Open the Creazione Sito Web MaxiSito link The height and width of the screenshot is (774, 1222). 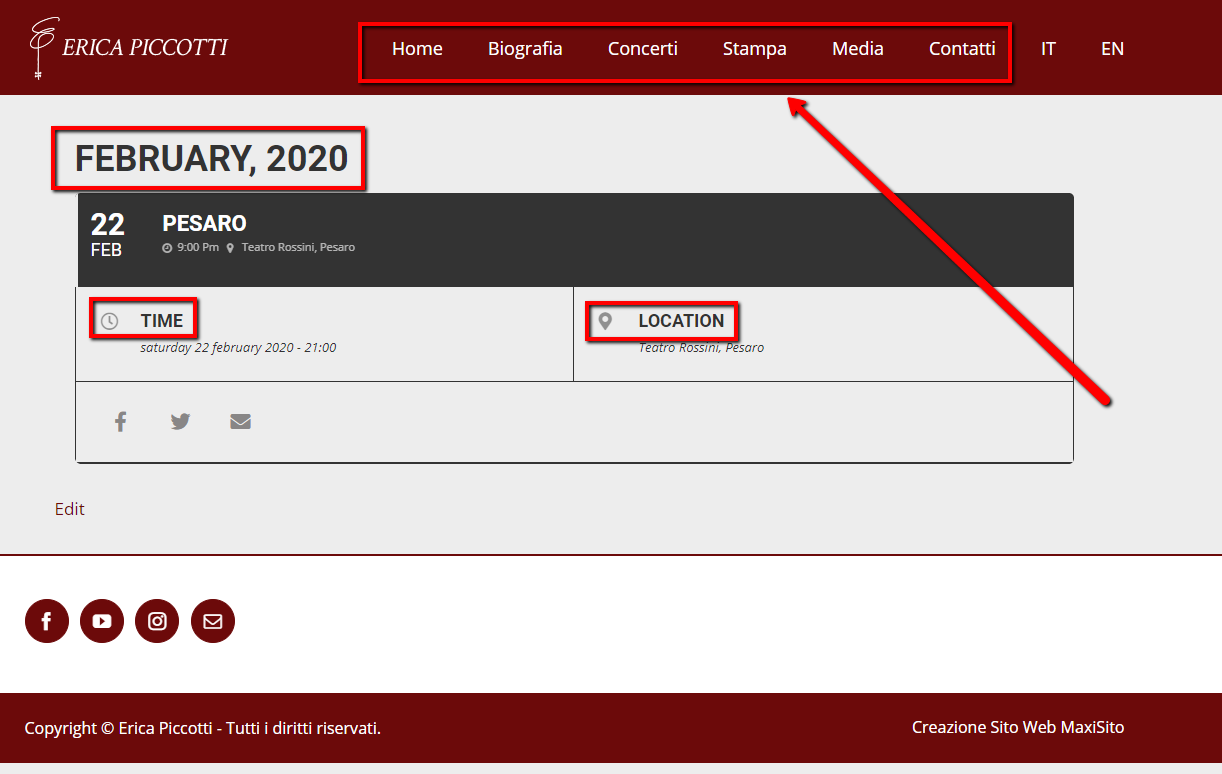pos(1018,727)
